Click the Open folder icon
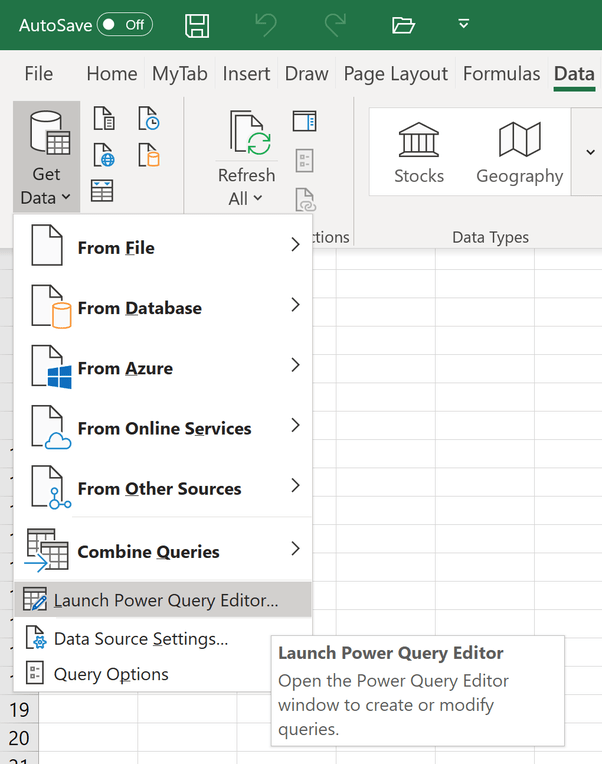The height and width of the screenshot is (764, 602). [403, 24]
